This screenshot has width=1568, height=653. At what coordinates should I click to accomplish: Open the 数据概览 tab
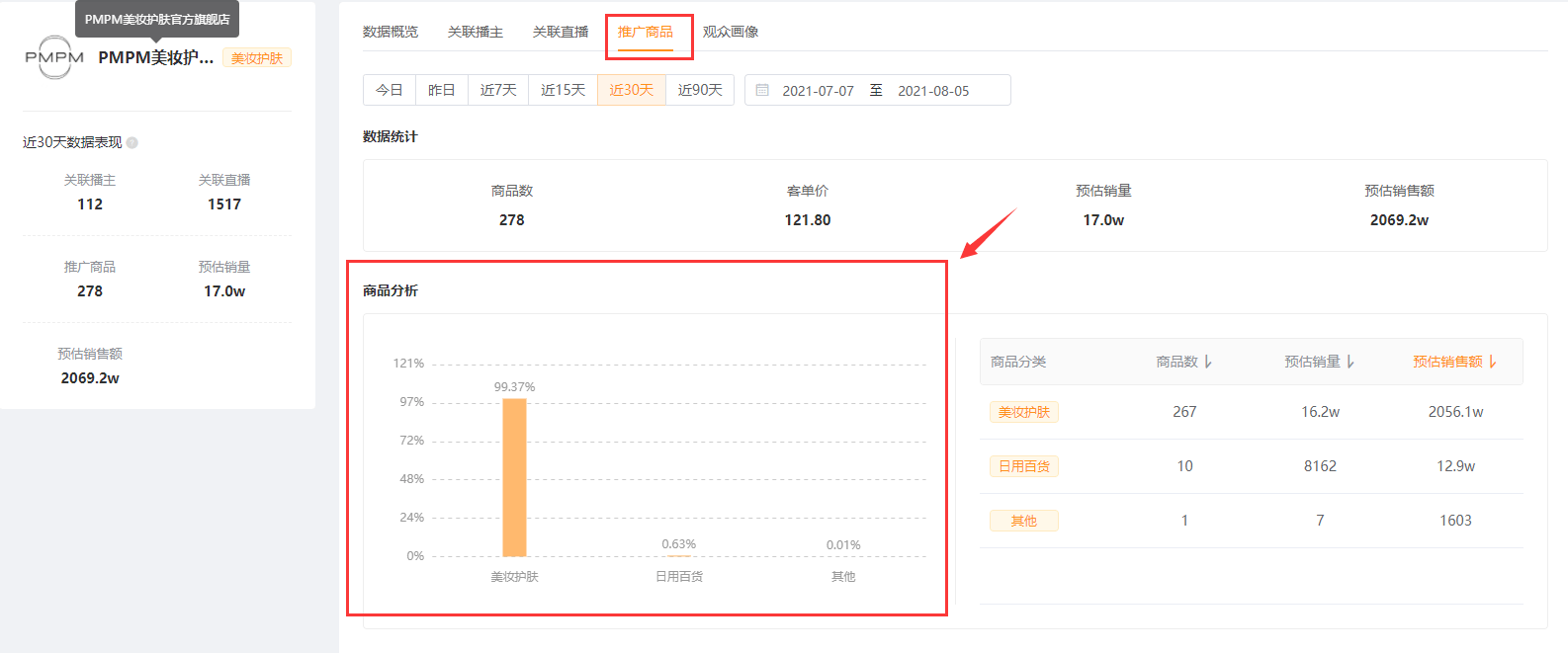click(391, 32)
